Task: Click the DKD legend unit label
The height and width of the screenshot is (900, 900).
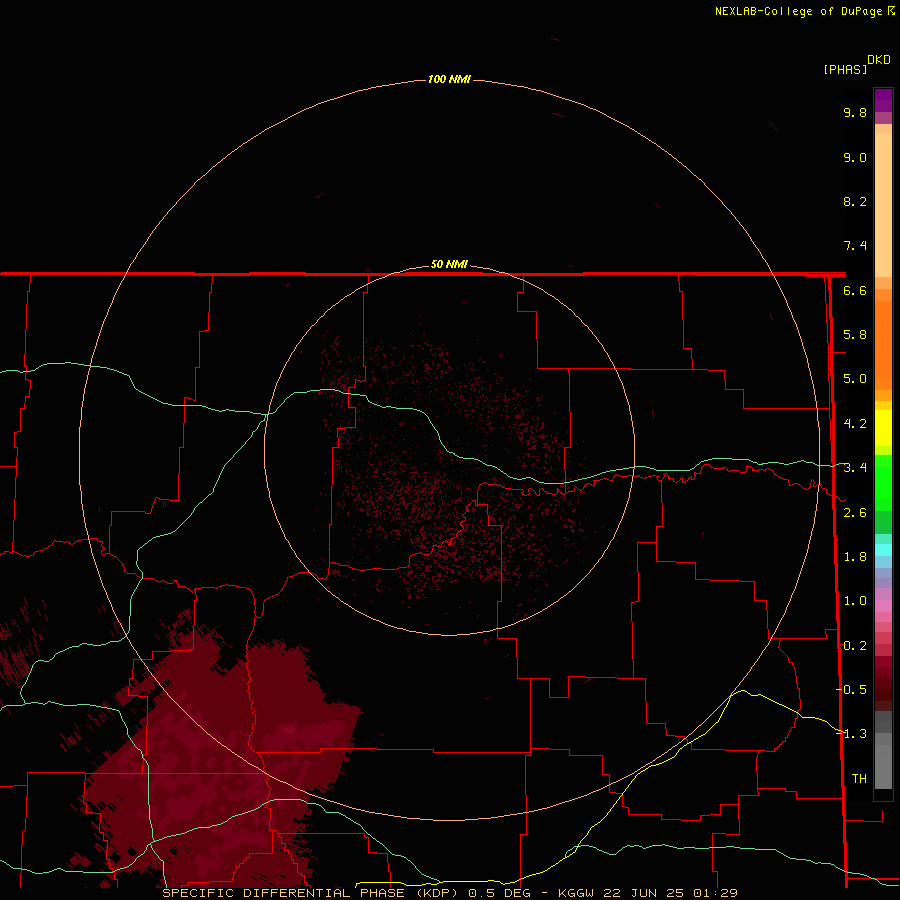Action: [879, 60]
